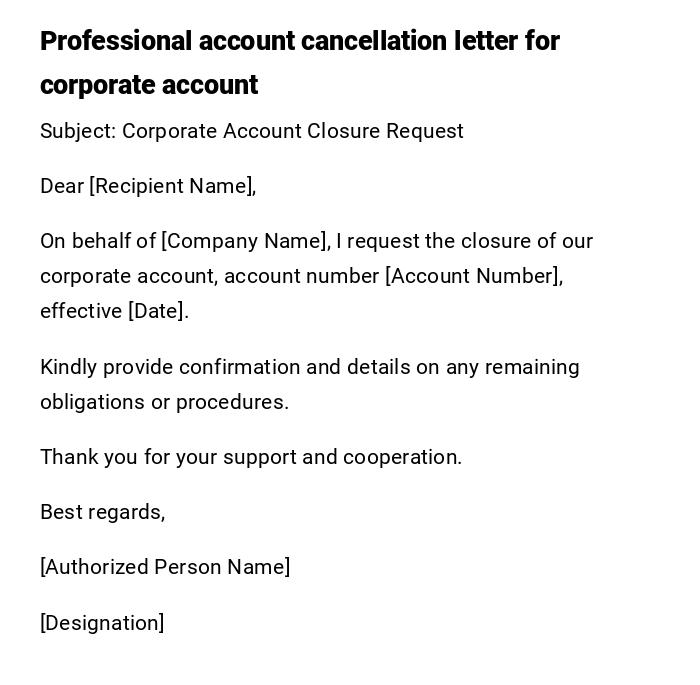Click the [Date] placeholder
700x685 pixels.
157,311
